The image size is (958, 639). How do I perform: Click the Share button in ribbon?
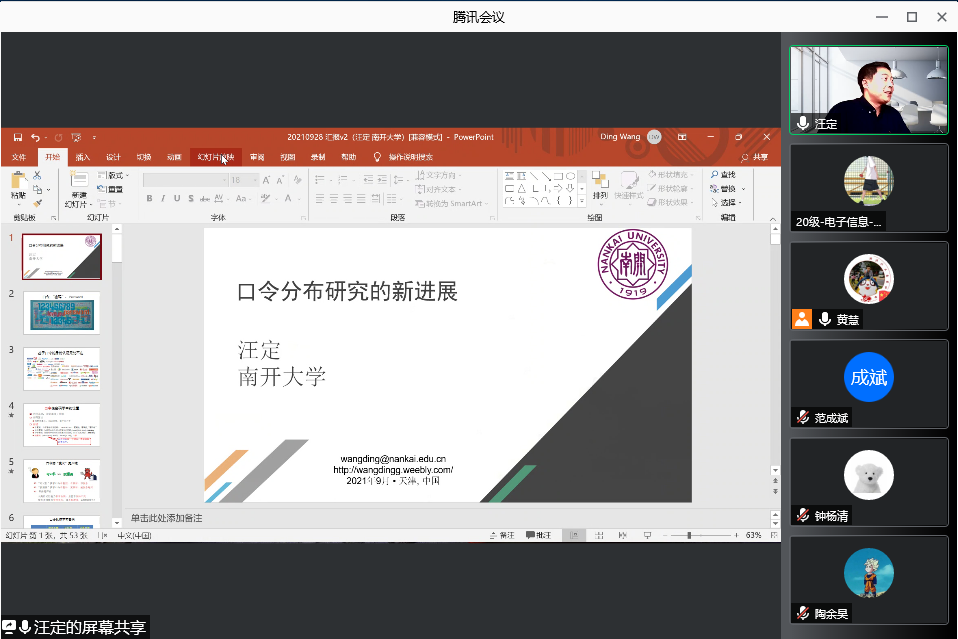click(x=756, y=157)
